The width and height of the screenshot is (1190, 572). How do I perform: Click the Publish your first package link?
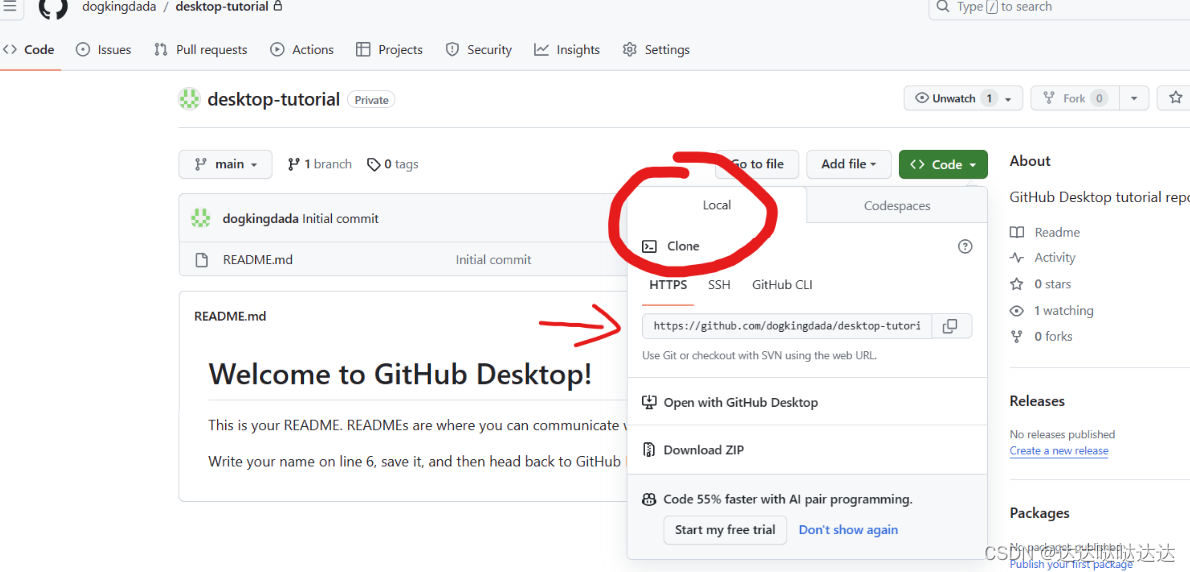1071,564
